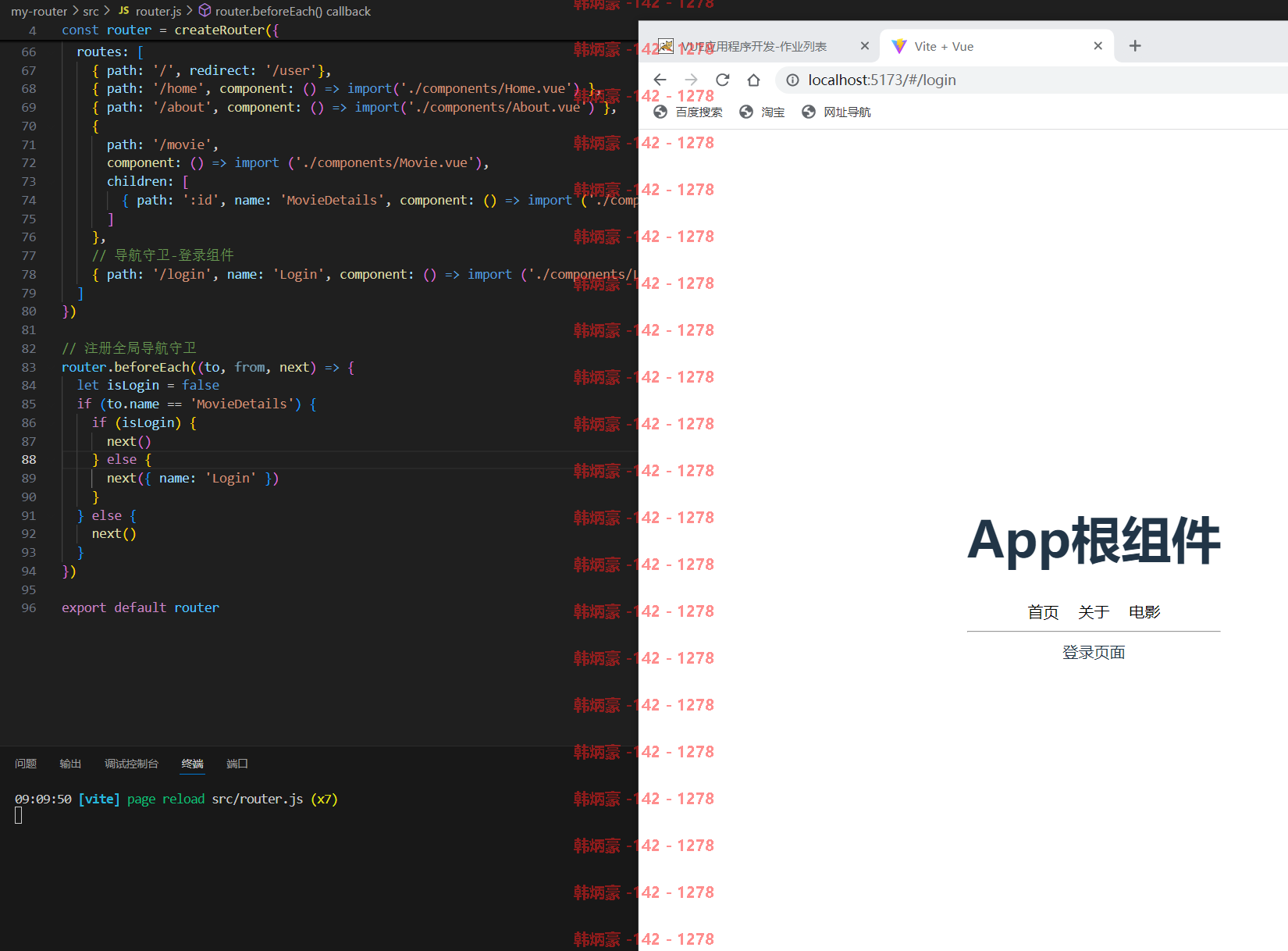
Task: Close the VUE应用程序开发-作业列表 tab
Action: pos(864,46)
